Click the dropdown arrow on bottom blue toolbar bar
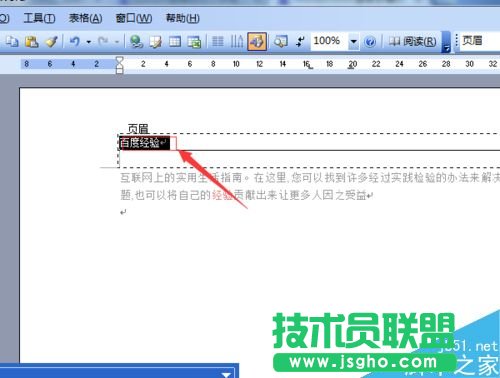Image resolution: width=500 pixels, height=378 pixels. click(x=226, y=374)
